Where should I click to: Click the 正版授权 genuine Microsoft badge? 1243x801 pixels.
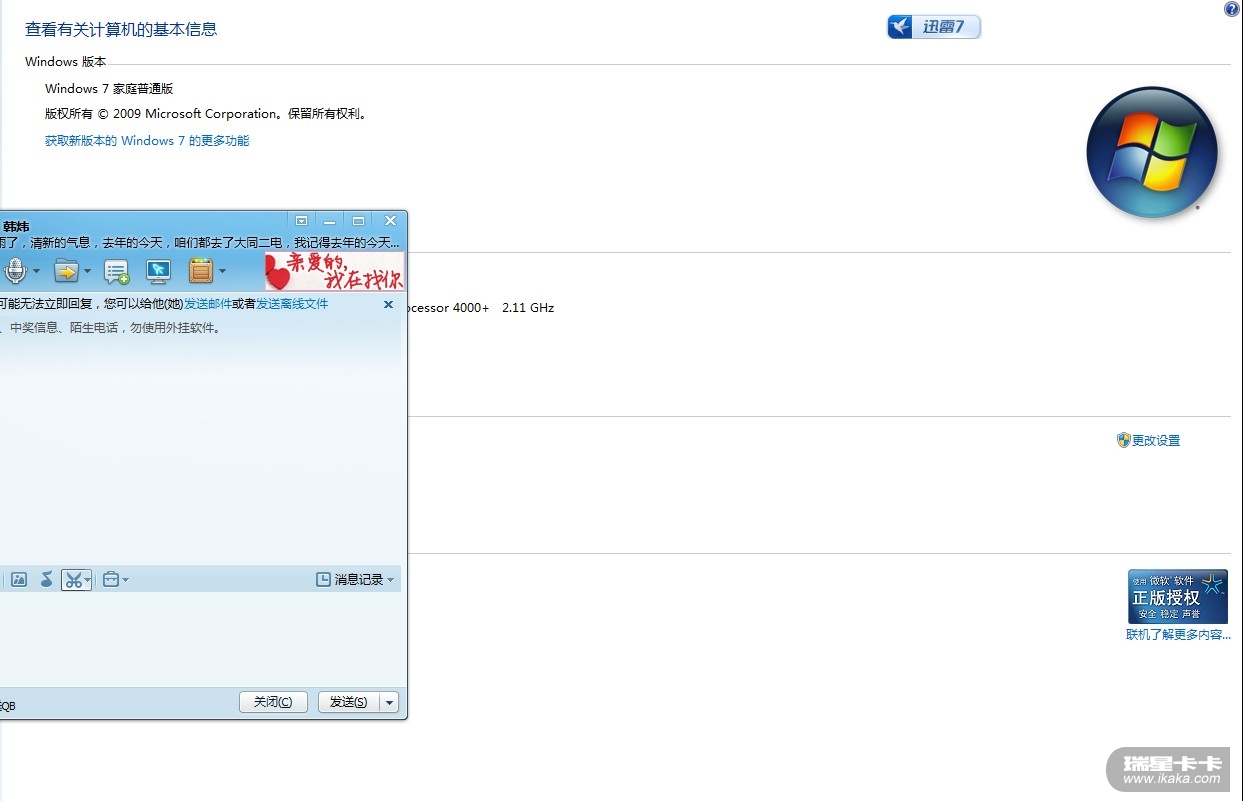coord(1178,597)
